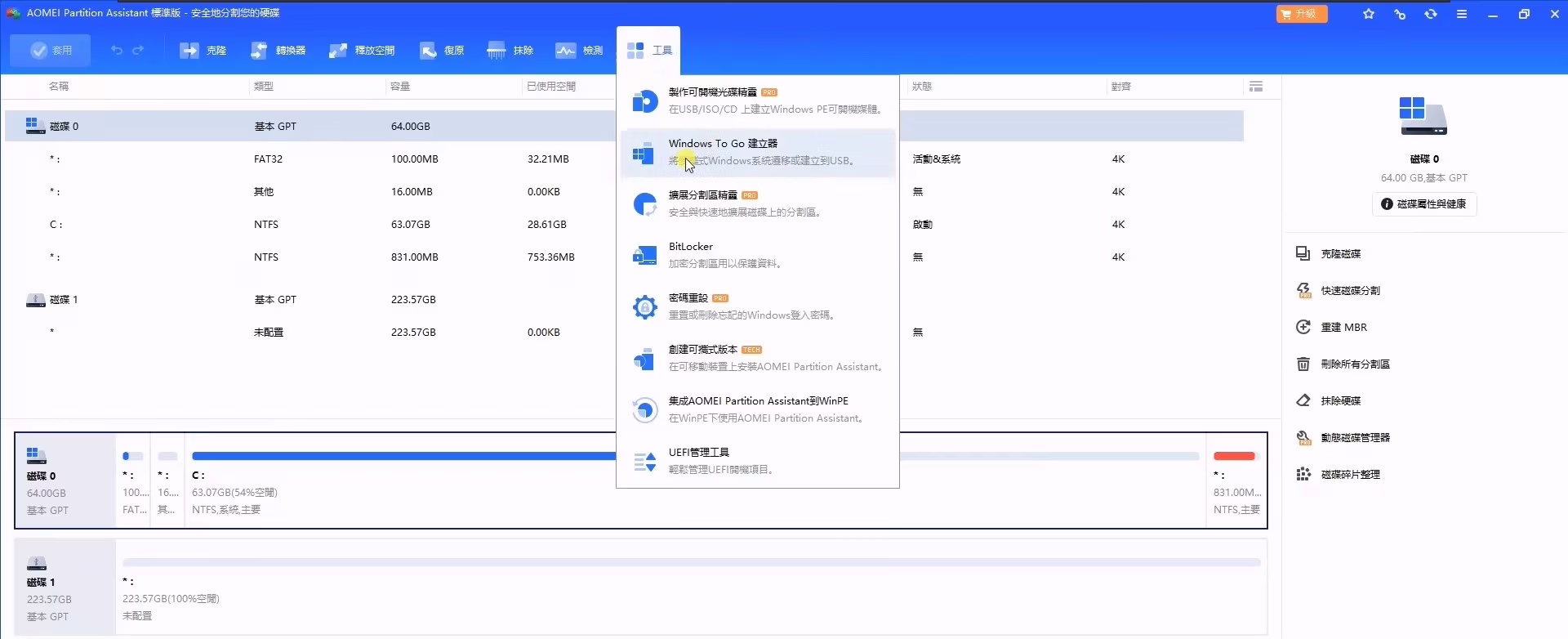The width and height of the screenshot is (1568, 639).
Task: Click the undo arrow icon
Action: coord(117,51)
